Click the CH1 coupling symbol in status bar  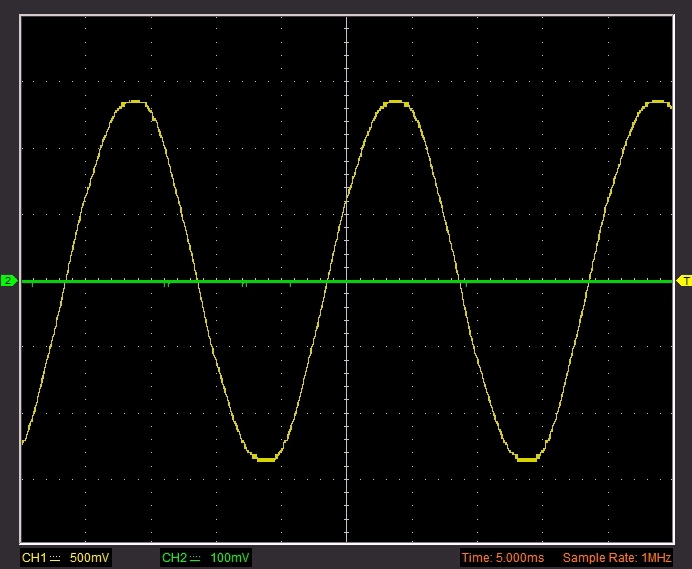(55, 559)
